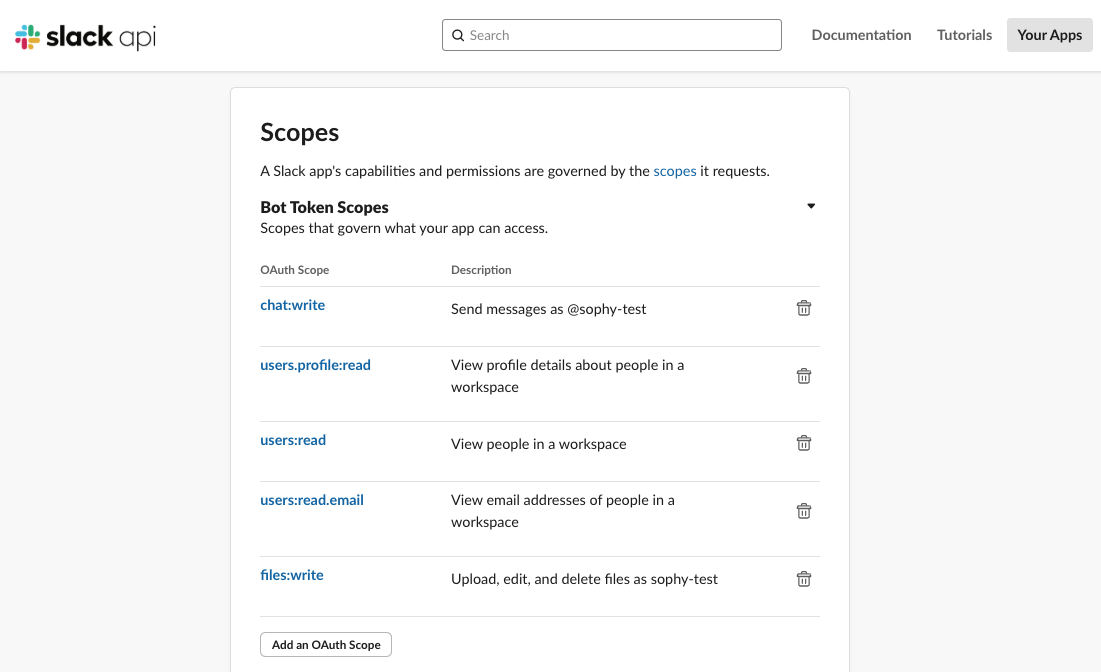Open the chat:write scope link
Viewport: 1101px width, 672px height.
click(292, 305)
